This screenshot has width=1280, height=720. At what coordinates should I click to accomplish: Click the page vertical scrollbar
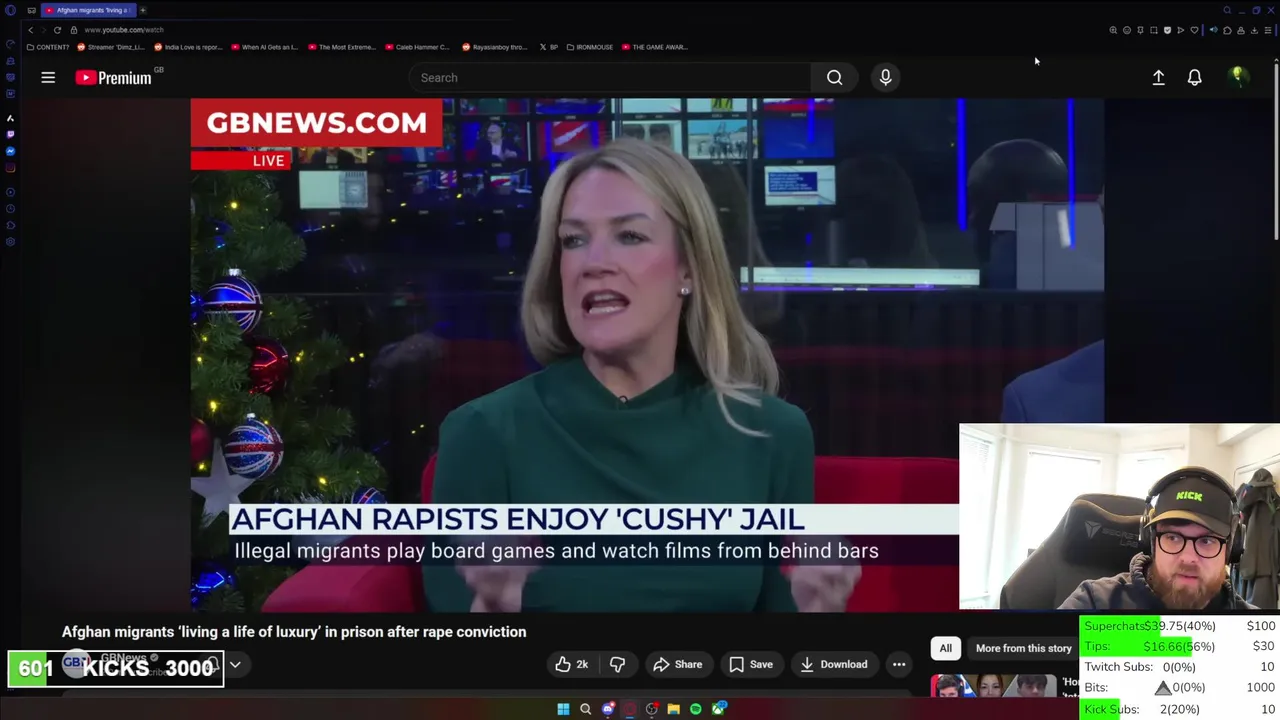[x=1276, y=150]
